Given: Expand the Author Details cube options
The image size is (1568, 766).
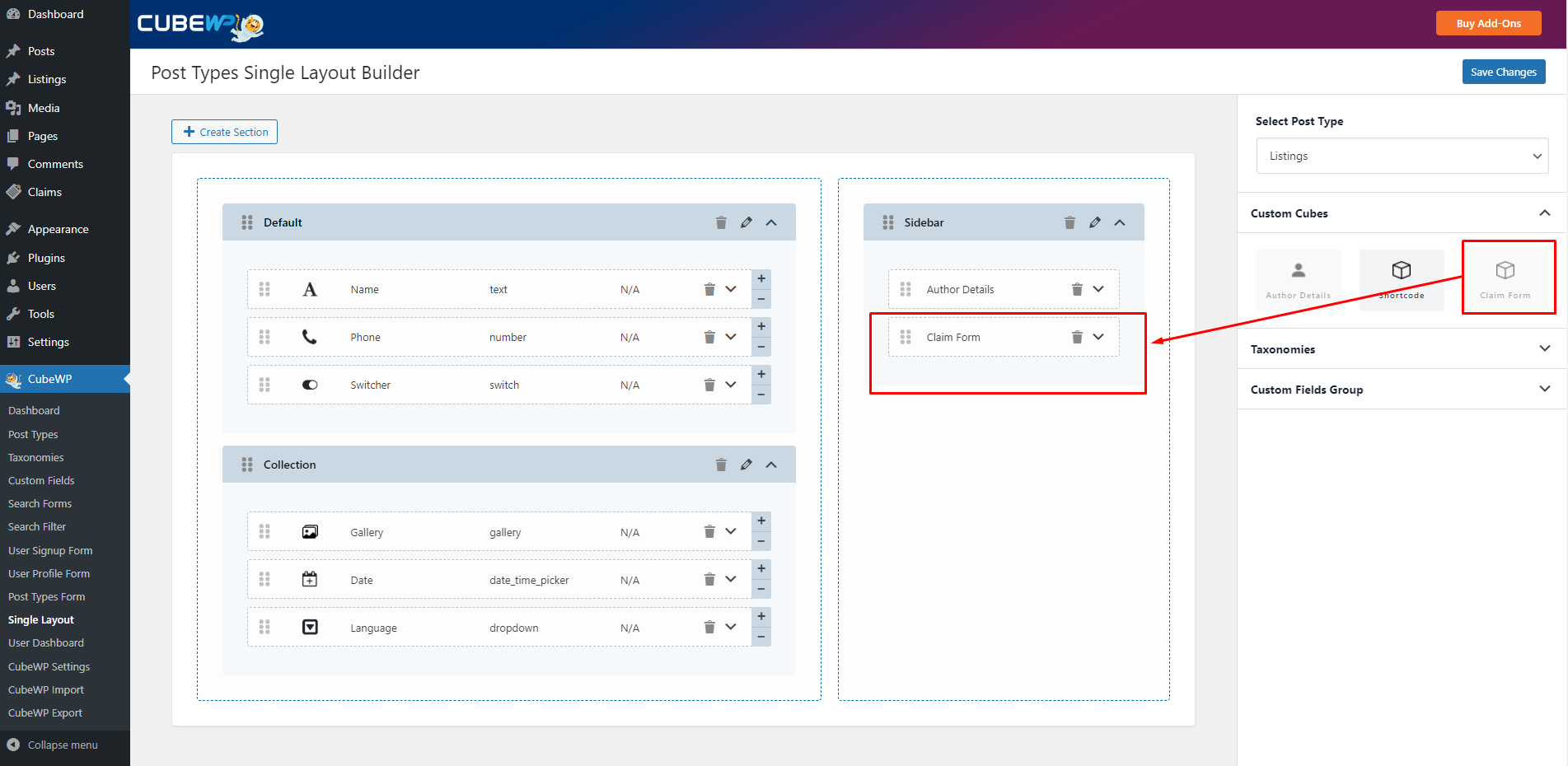Looking at the screenshot, I should [1098, 289].
